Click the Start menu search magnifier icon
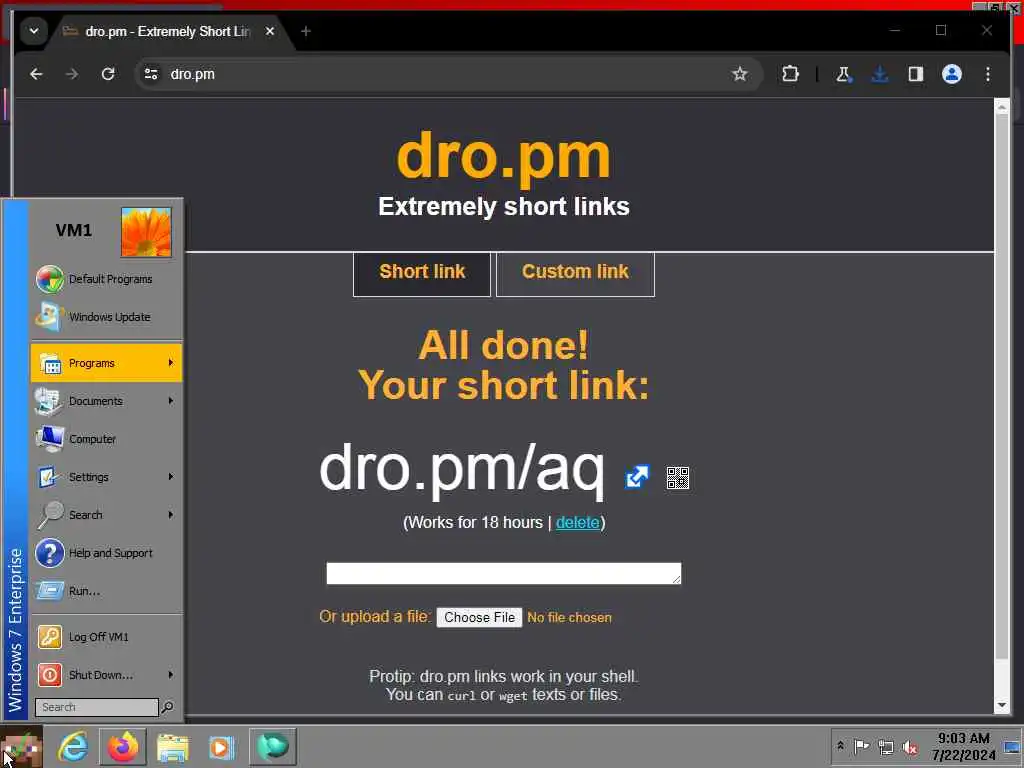Image resolution: width=1024 pixels, height=768 pixels. click(x=168, y=707)
